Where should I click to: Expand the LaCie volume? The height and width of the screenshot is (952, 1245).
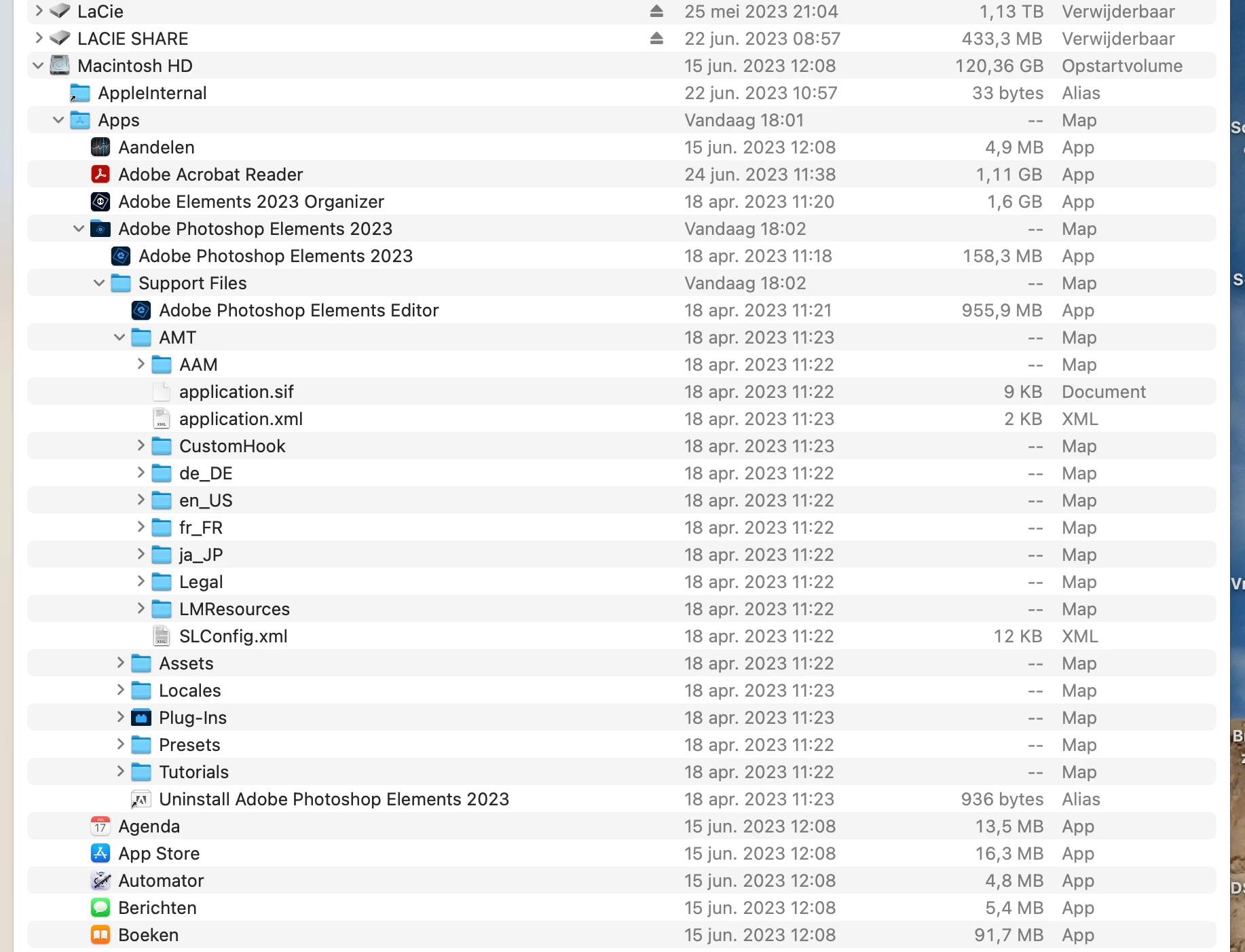pos(39,11)
